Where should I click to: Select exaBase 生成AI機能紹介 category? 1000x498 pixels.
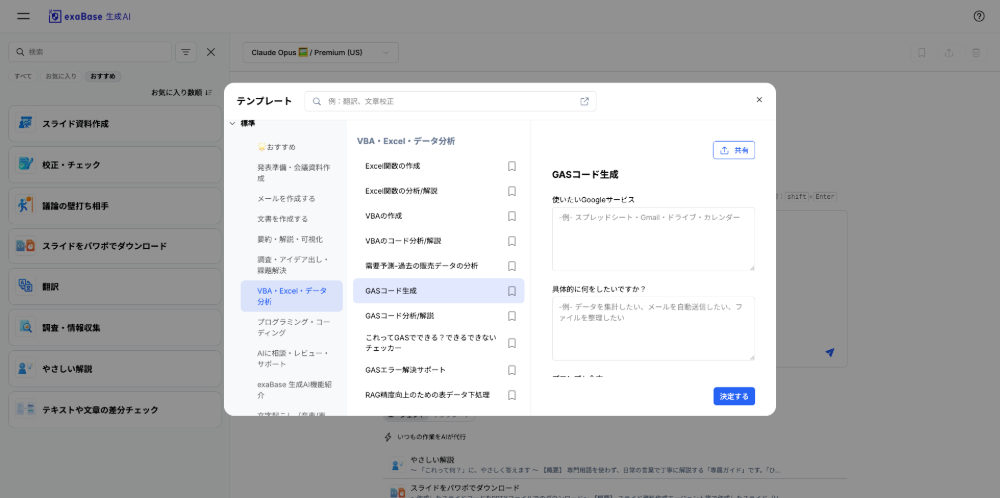[291, 390]
